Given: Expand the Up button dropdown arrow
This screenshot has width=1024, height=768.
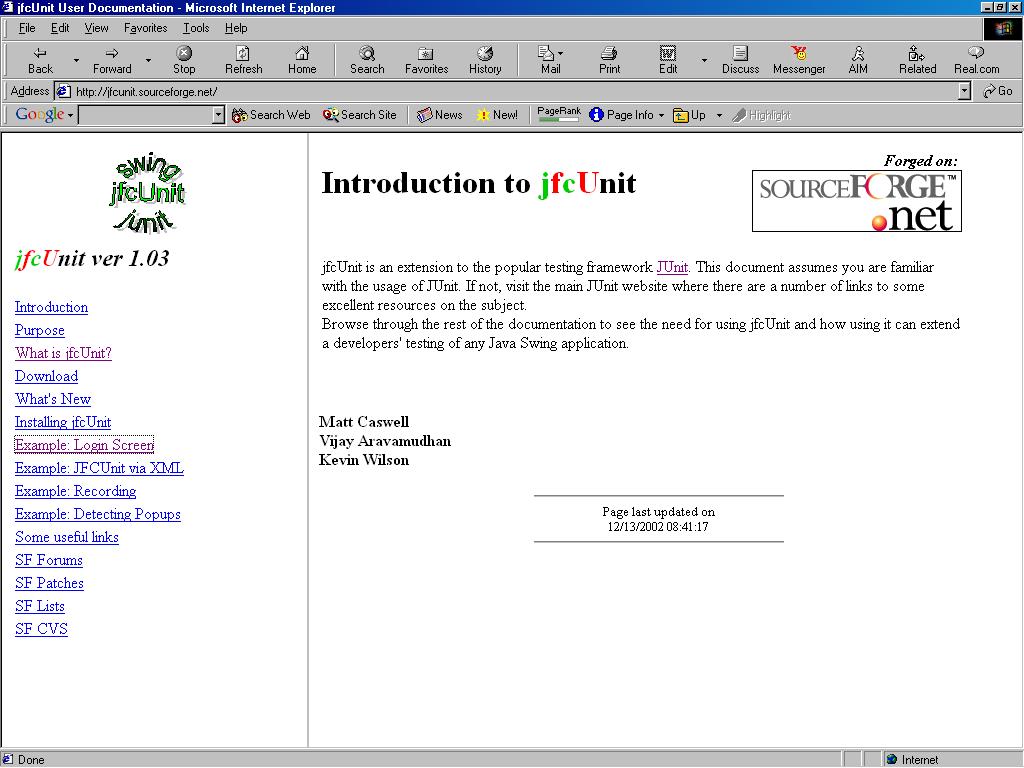Looking at the screenshot, I should click(x=719, y=115).
